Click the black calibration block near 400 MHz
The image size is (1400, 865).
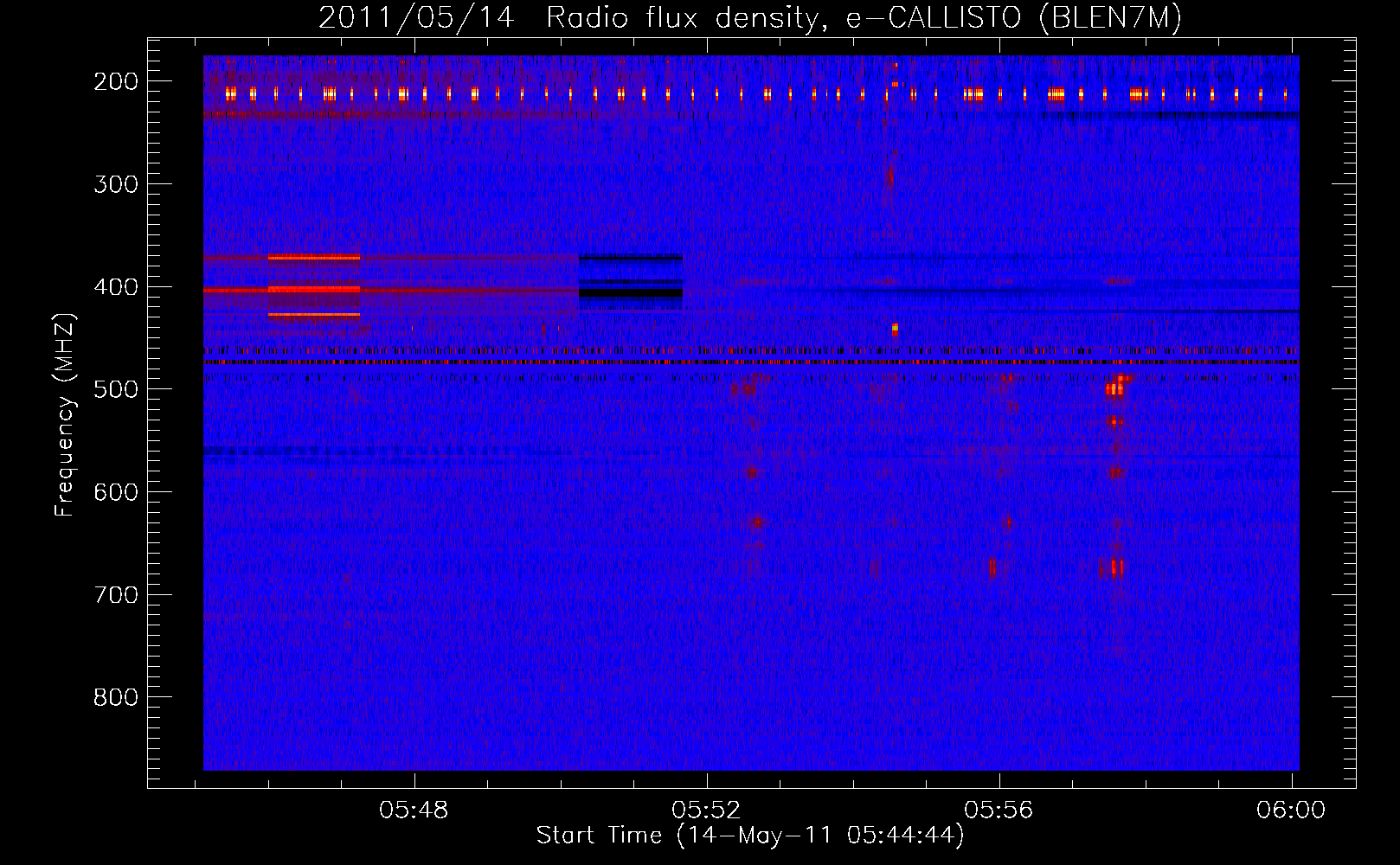point(631,292)
